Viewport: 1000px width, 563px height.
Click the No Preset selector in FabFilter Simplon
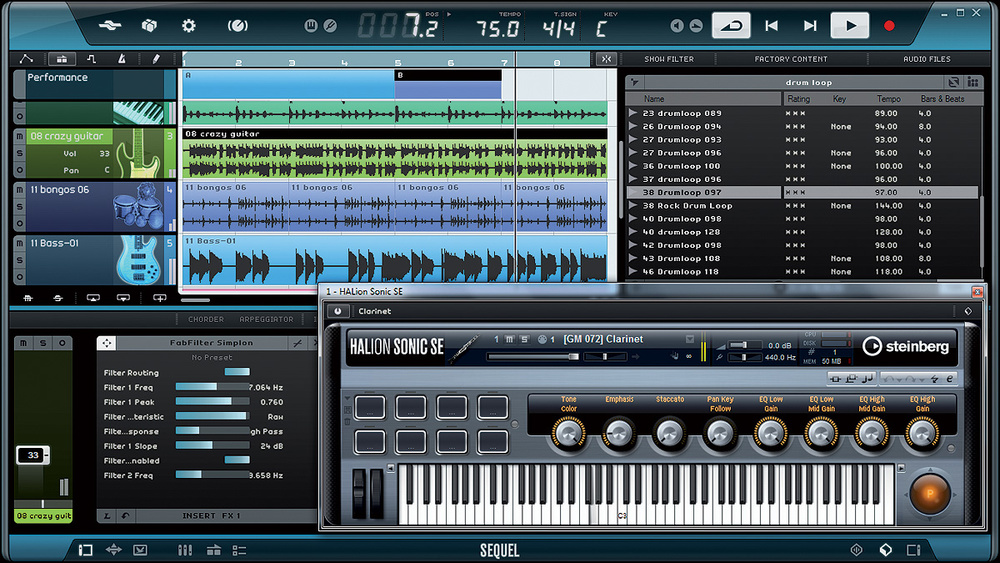point(212,358)
